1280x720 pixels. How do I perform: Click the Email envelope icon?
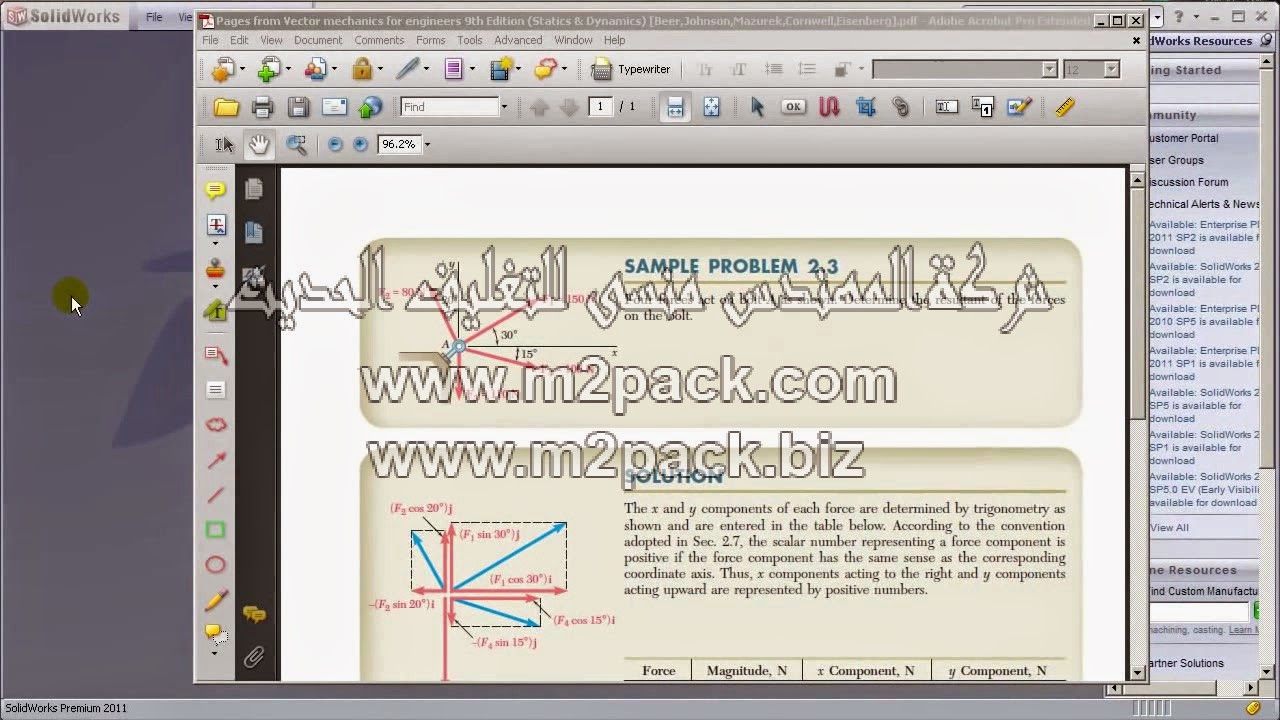tap(334, 107)
